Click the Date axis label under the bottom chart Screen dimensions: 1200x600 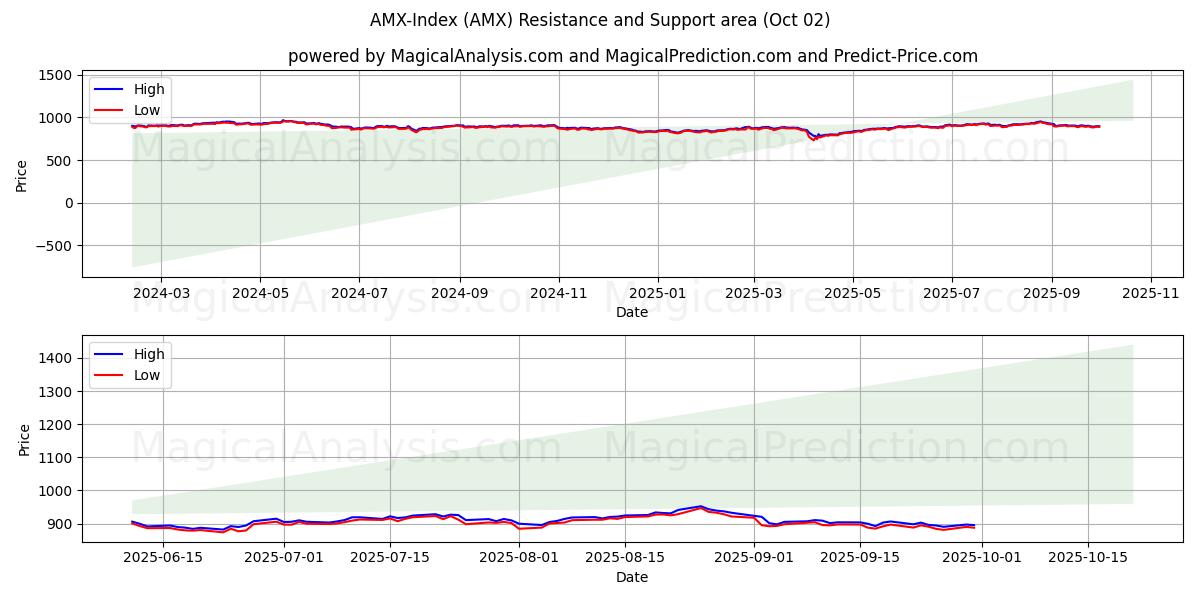(631, 577)
